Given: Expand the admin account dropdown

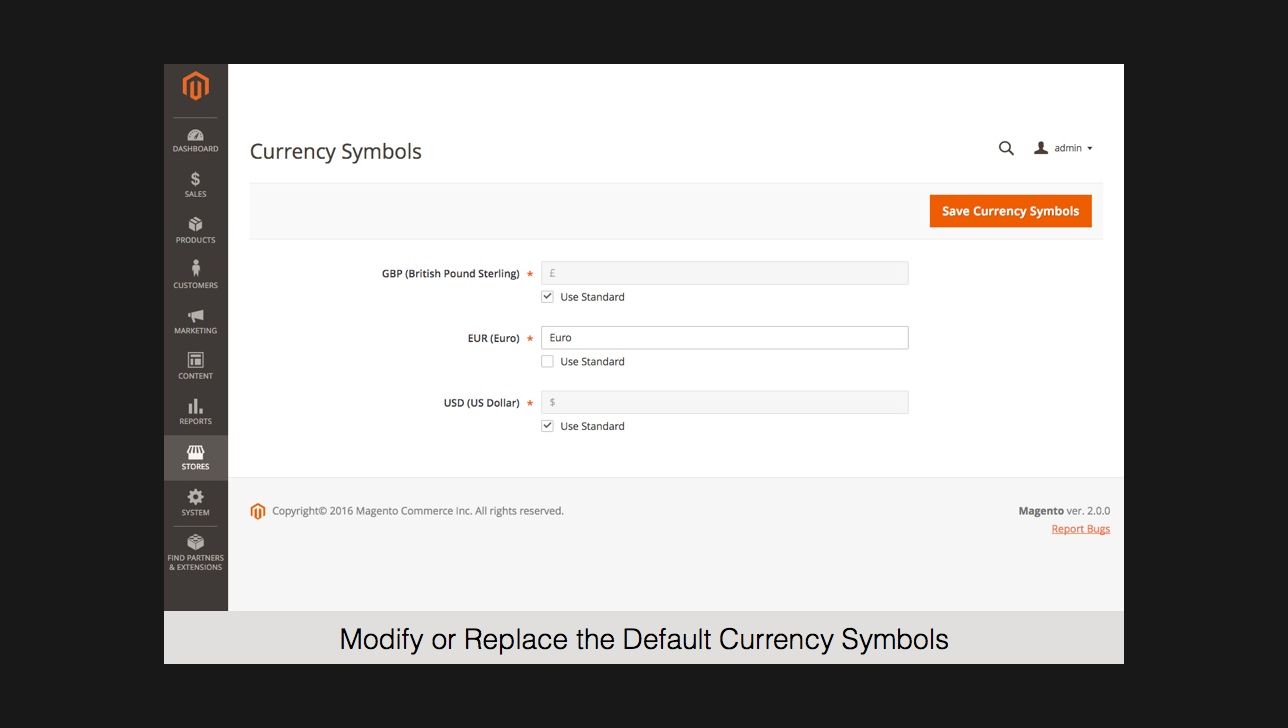Looking at the screenshot, I should (x=1064, y=148).
